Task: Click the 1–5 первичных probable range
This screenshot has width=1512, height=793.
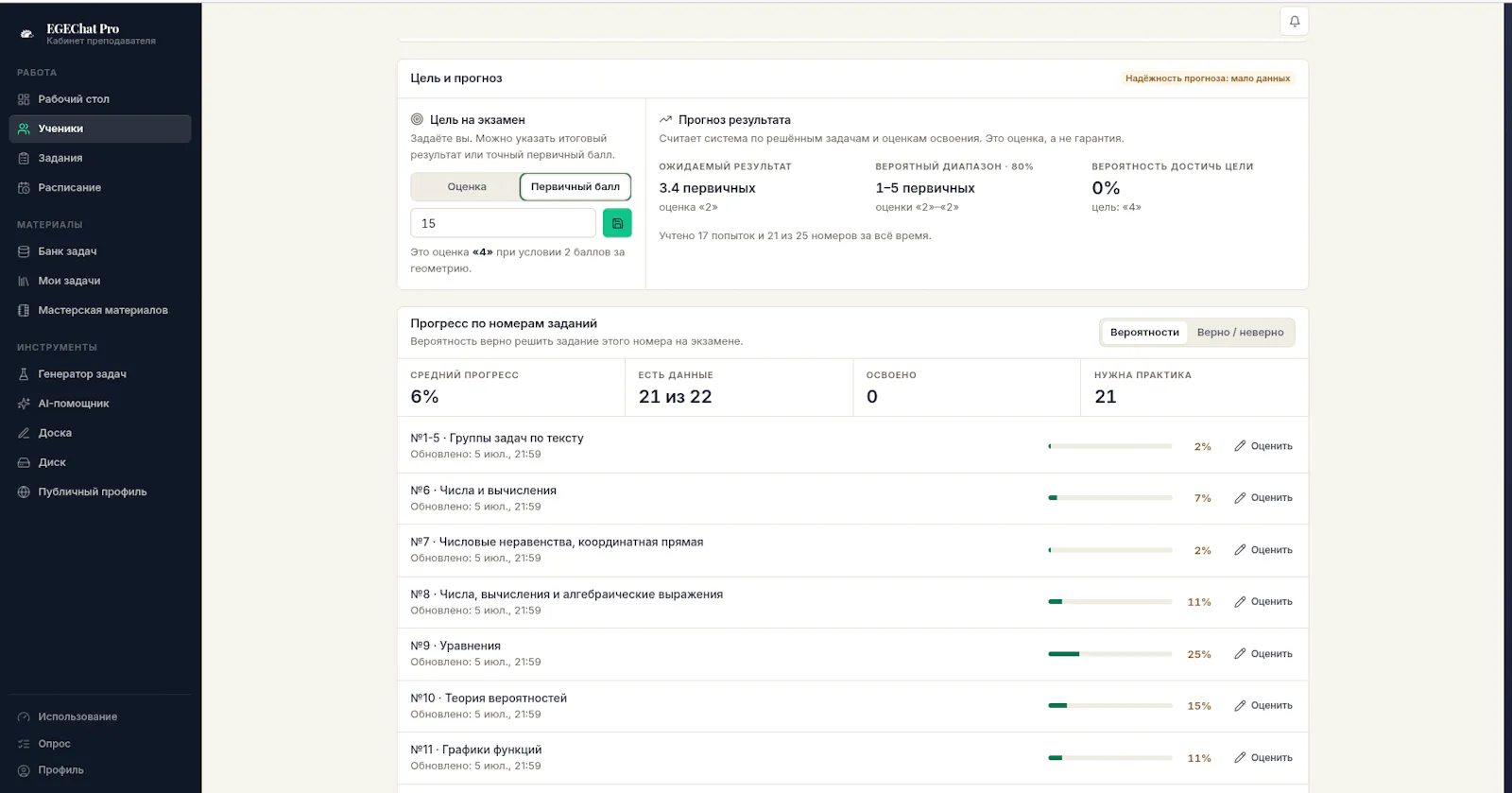Action: [x=925, y=188]
